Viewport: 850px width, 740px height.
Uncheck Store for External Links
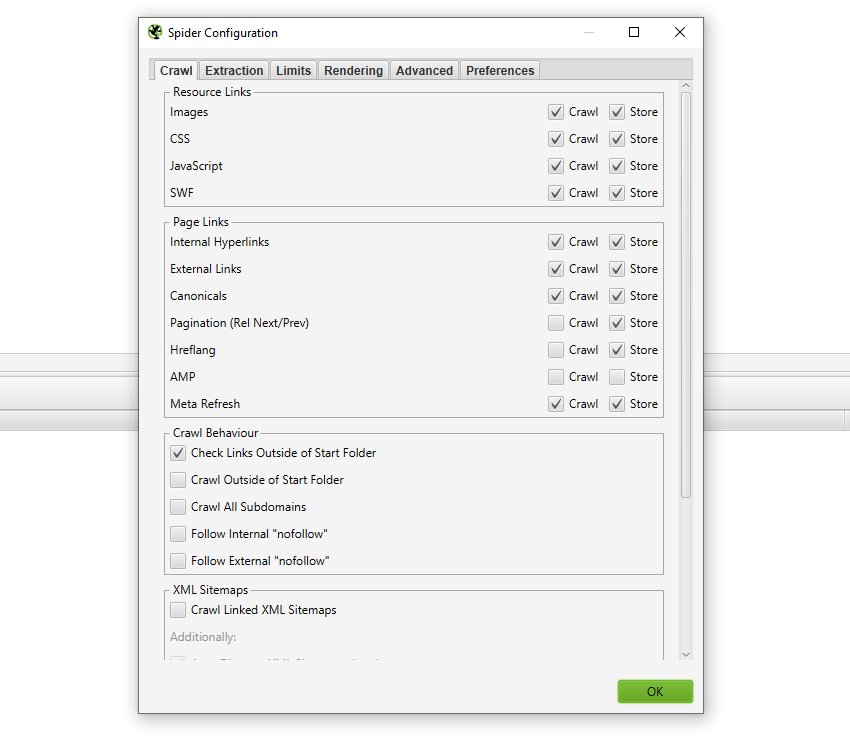coord(617,269)
